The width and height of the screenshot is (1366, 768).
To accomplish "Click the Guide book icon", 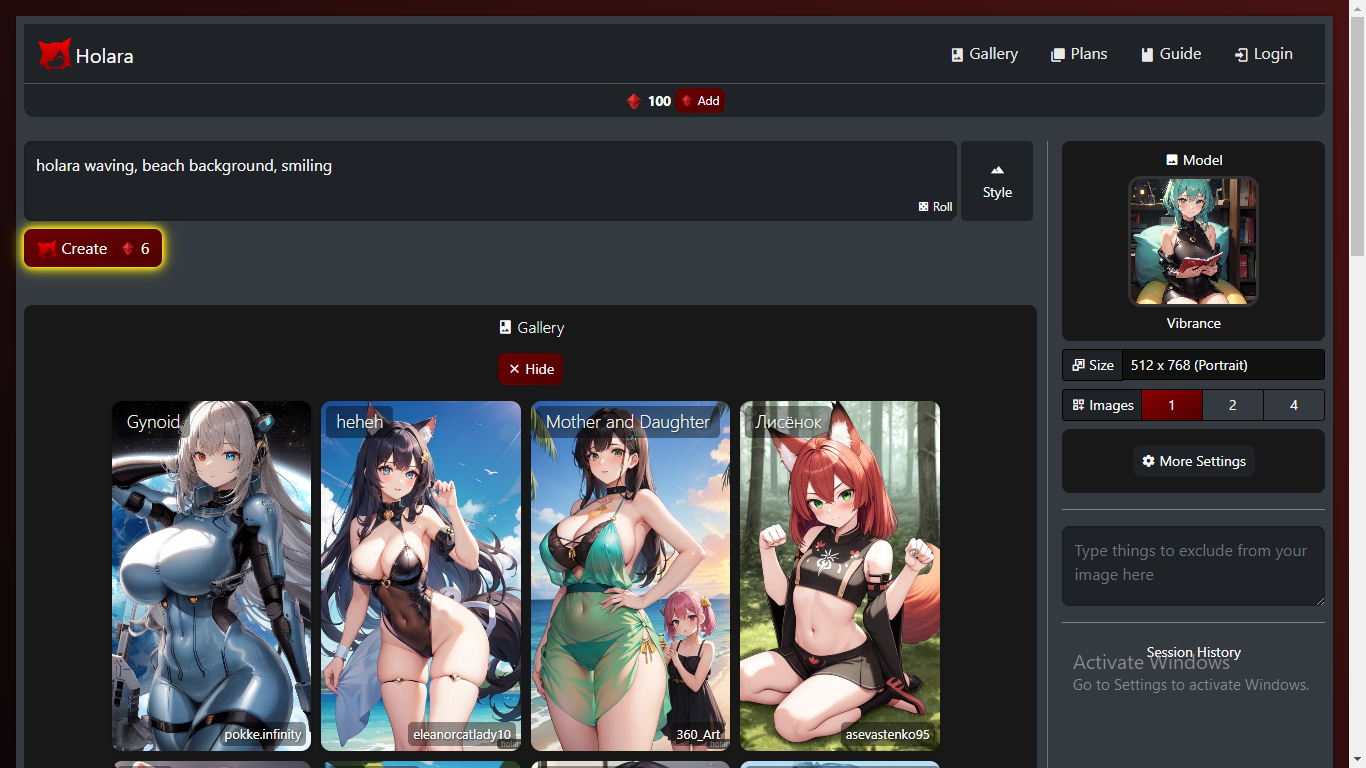I will click(1146, 54).
